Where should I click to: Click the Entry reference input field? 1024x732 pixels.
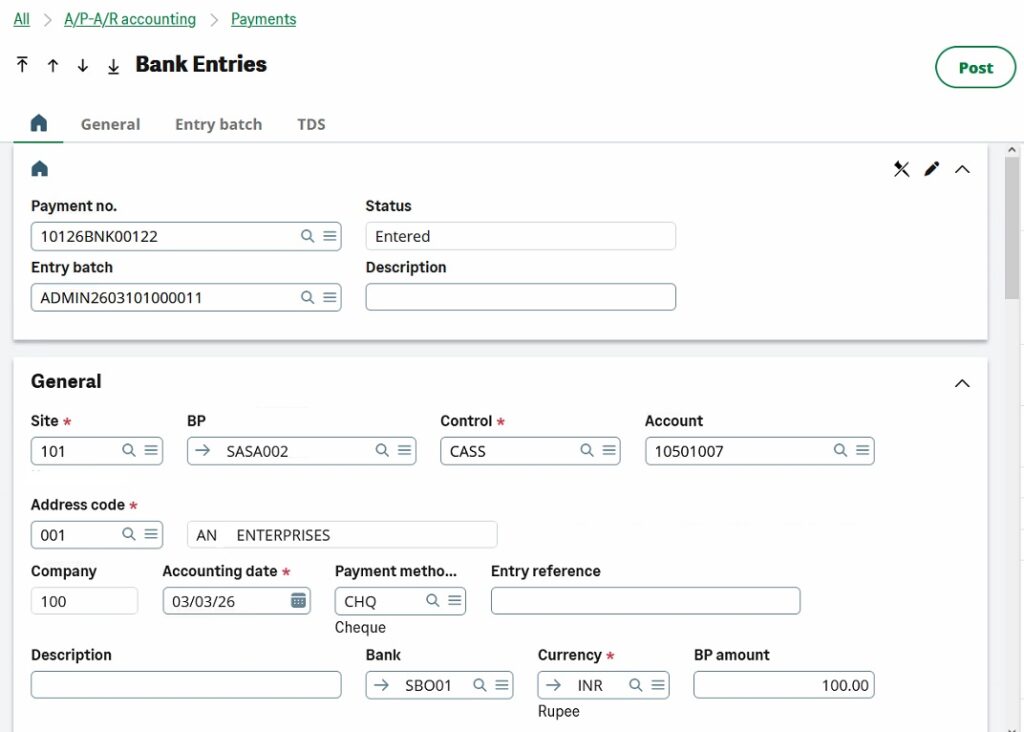point(645,601)
